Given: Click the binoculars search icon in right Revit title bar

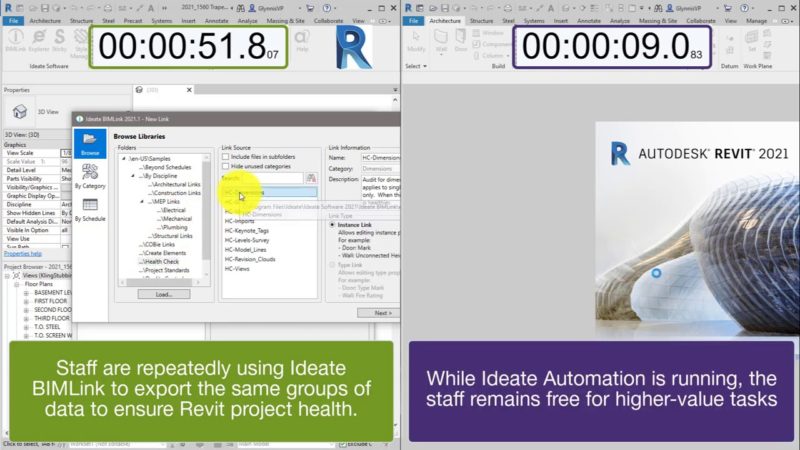Looking at the screenshot, I should click(658, 8).
